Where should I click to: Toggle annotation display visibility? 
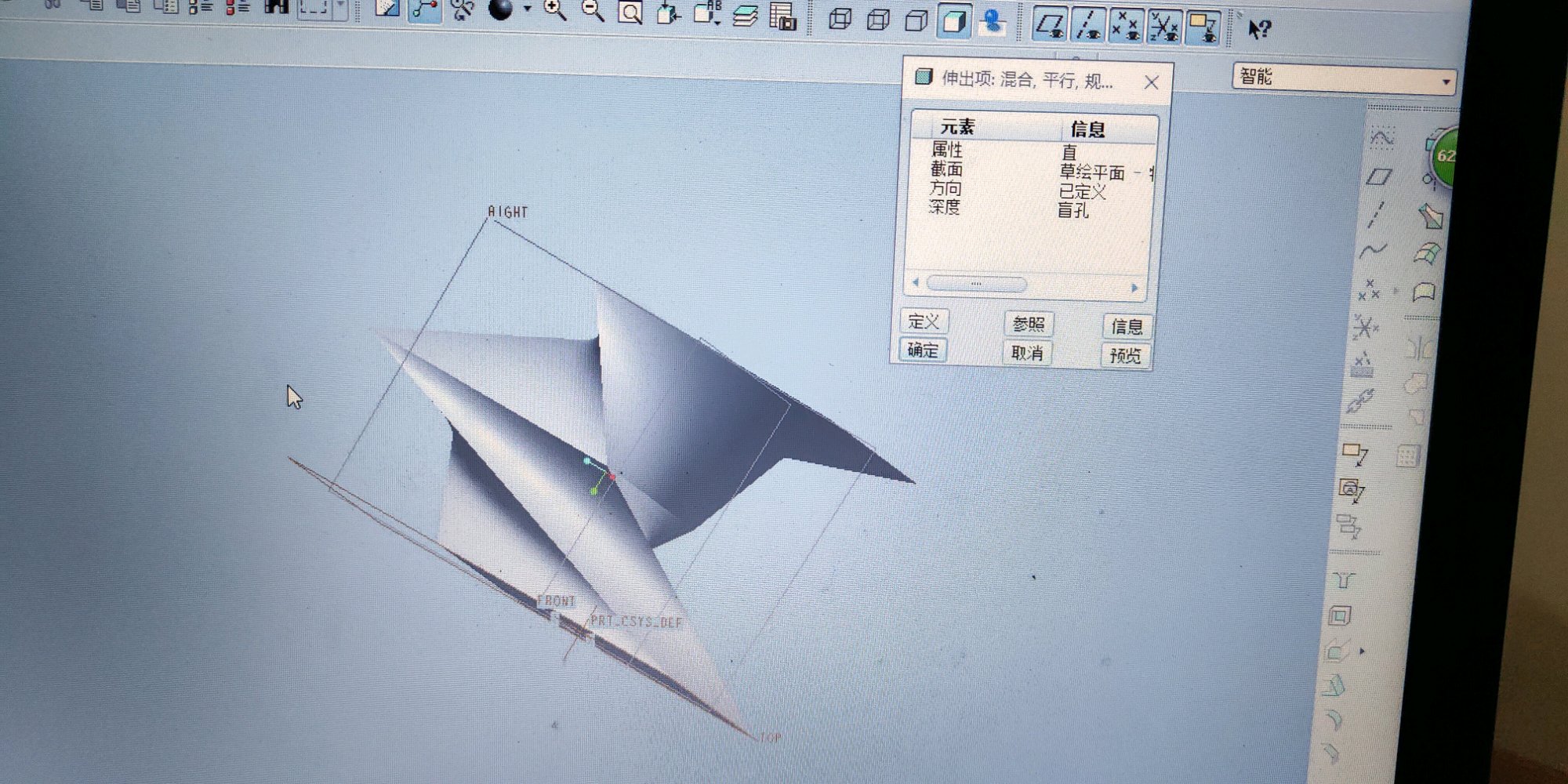[1203, 30]
